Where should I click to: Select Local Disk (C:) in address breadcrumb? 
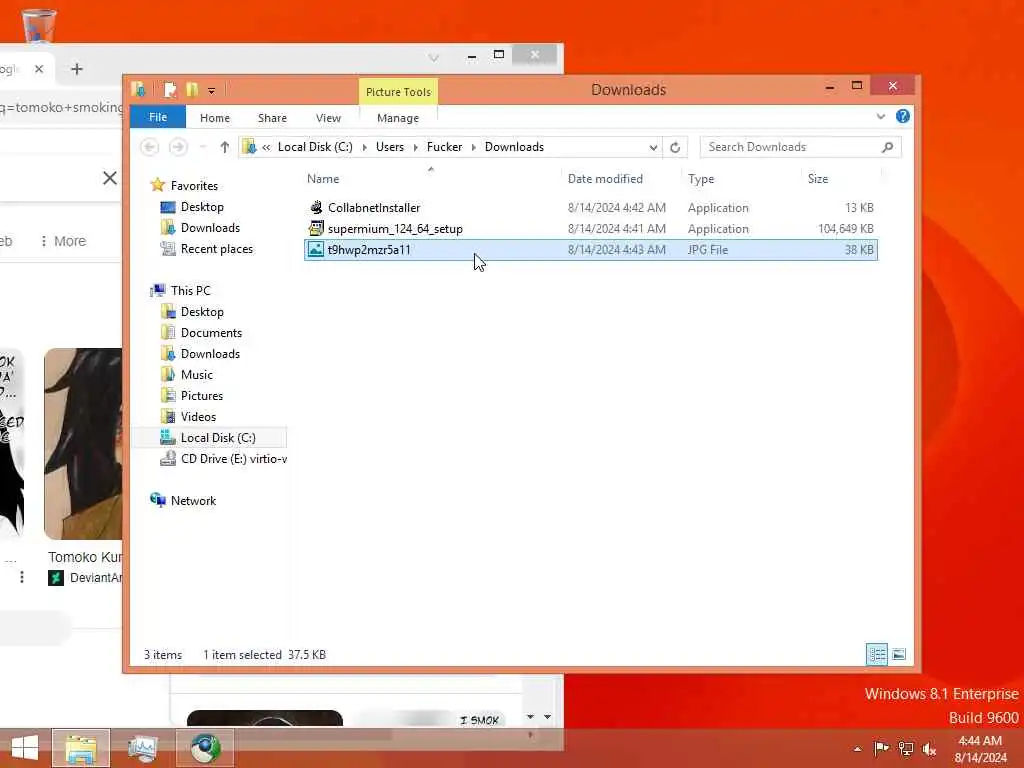pos(315,147)
